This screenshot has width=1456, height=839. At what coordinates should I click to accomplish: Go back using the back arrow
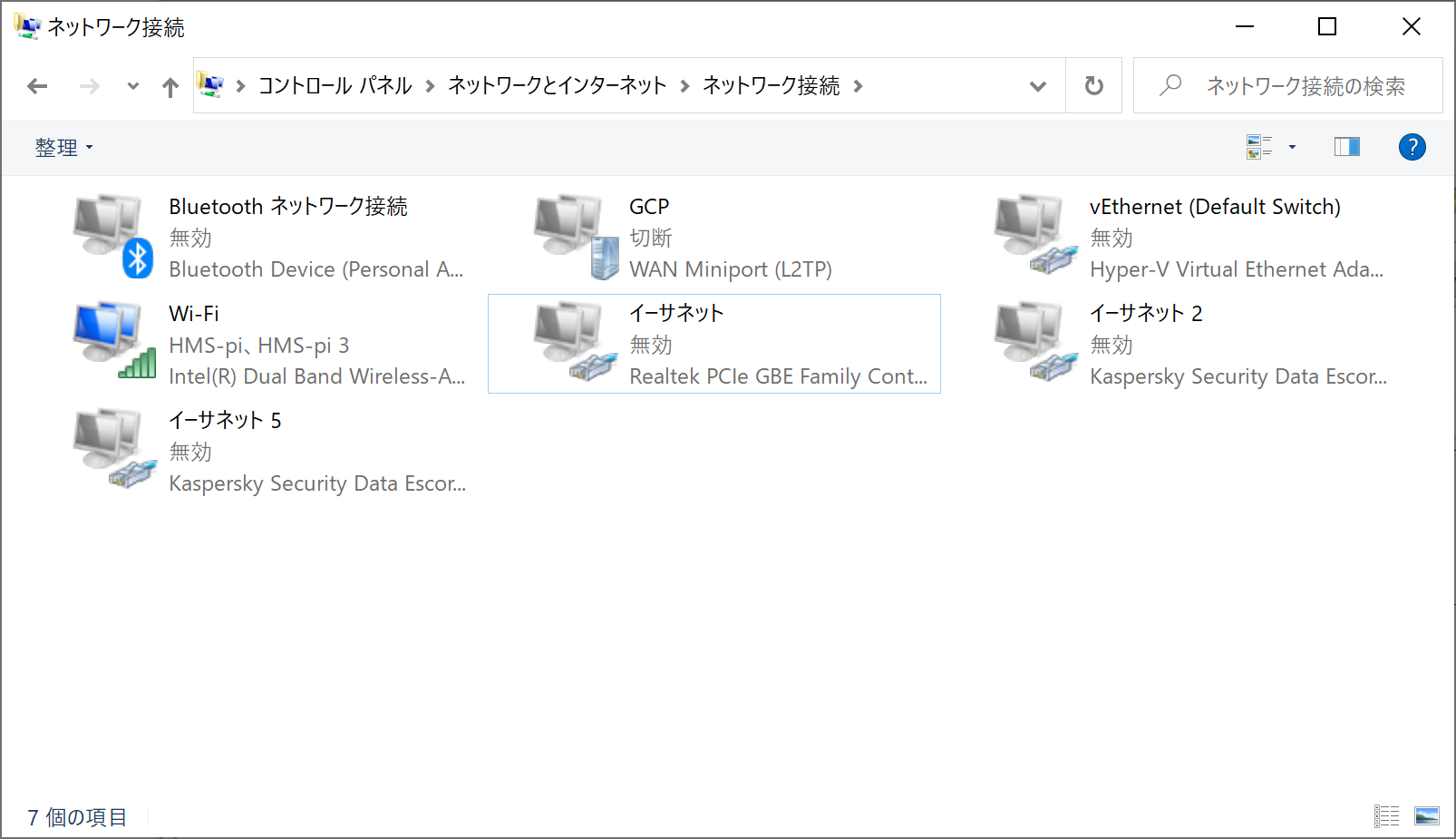tap(37, 85)
